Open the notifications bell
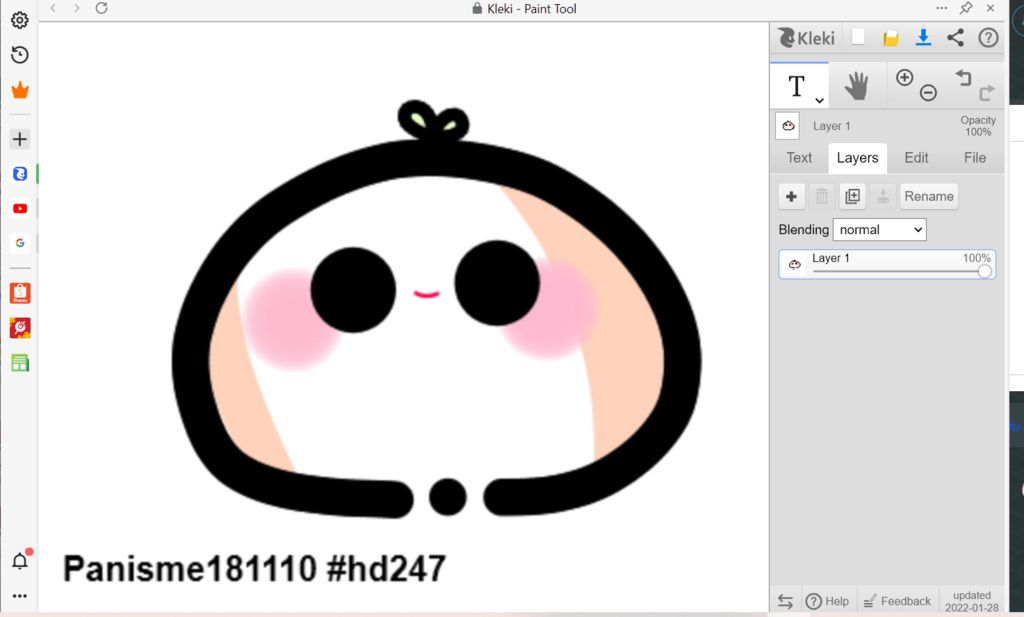 [20, 561]
